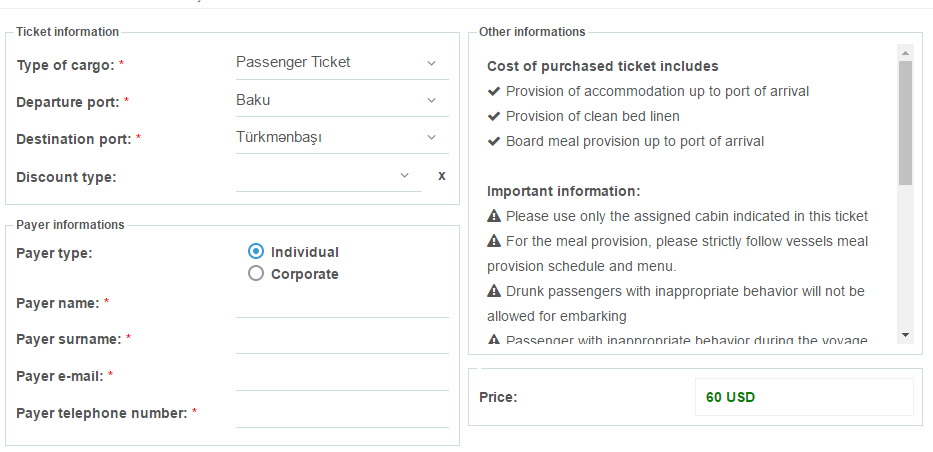Click the checkmark icon beside clean bed linen
933x452 pixels.
tap(493, 117)
